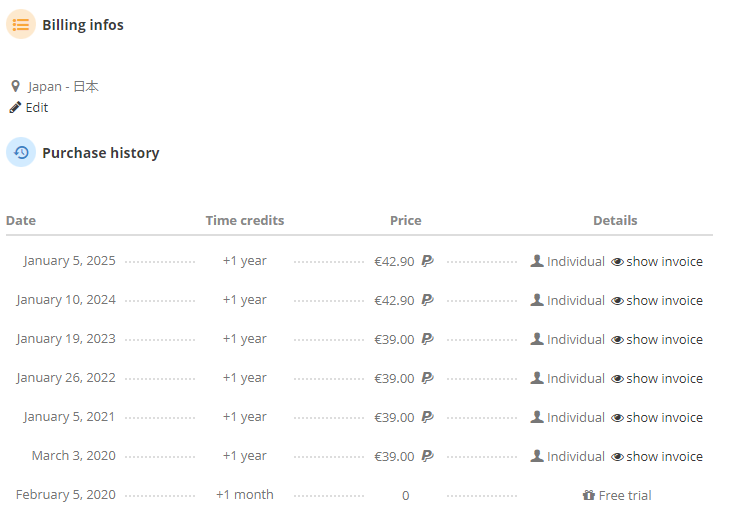
Task: Click the PayPal icon for January 5, 2025
Action: click(427, 261)
